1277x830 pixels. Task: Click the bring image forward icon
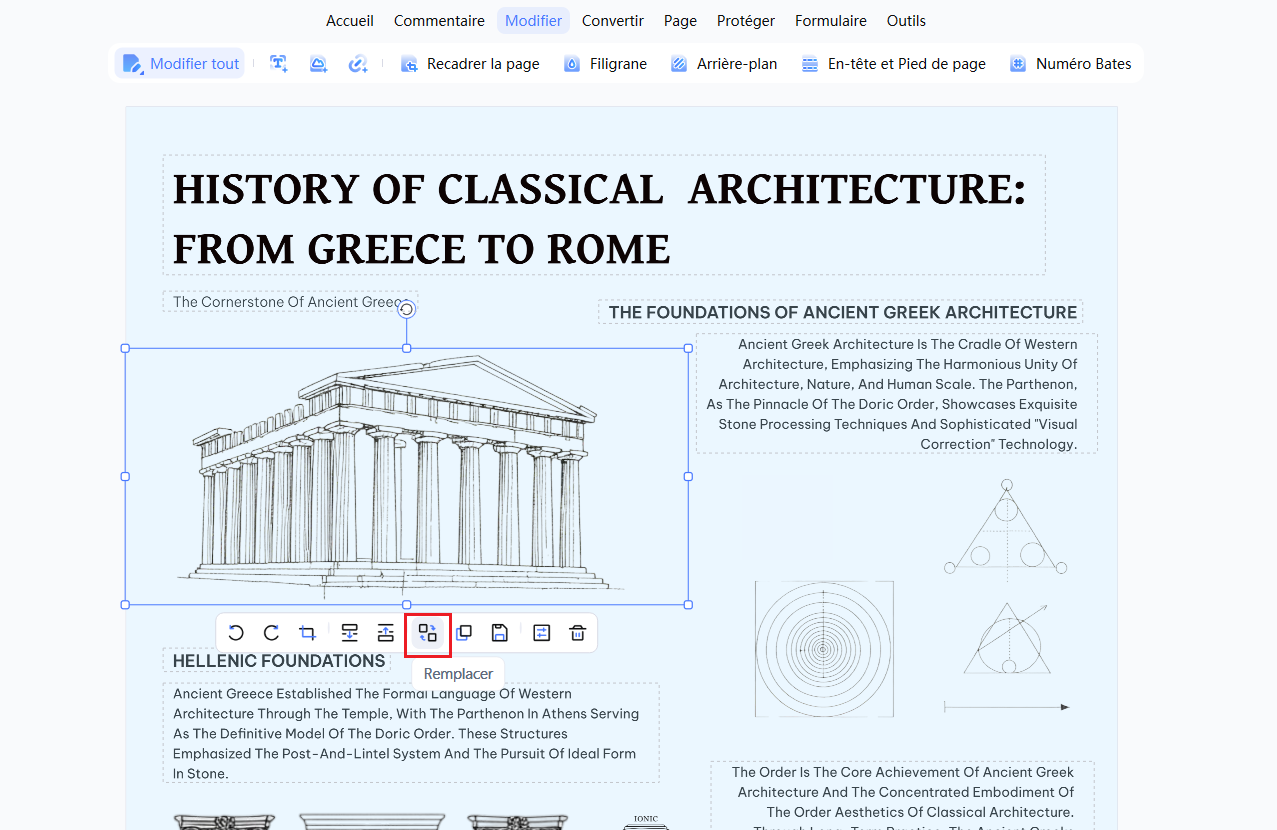385,633
